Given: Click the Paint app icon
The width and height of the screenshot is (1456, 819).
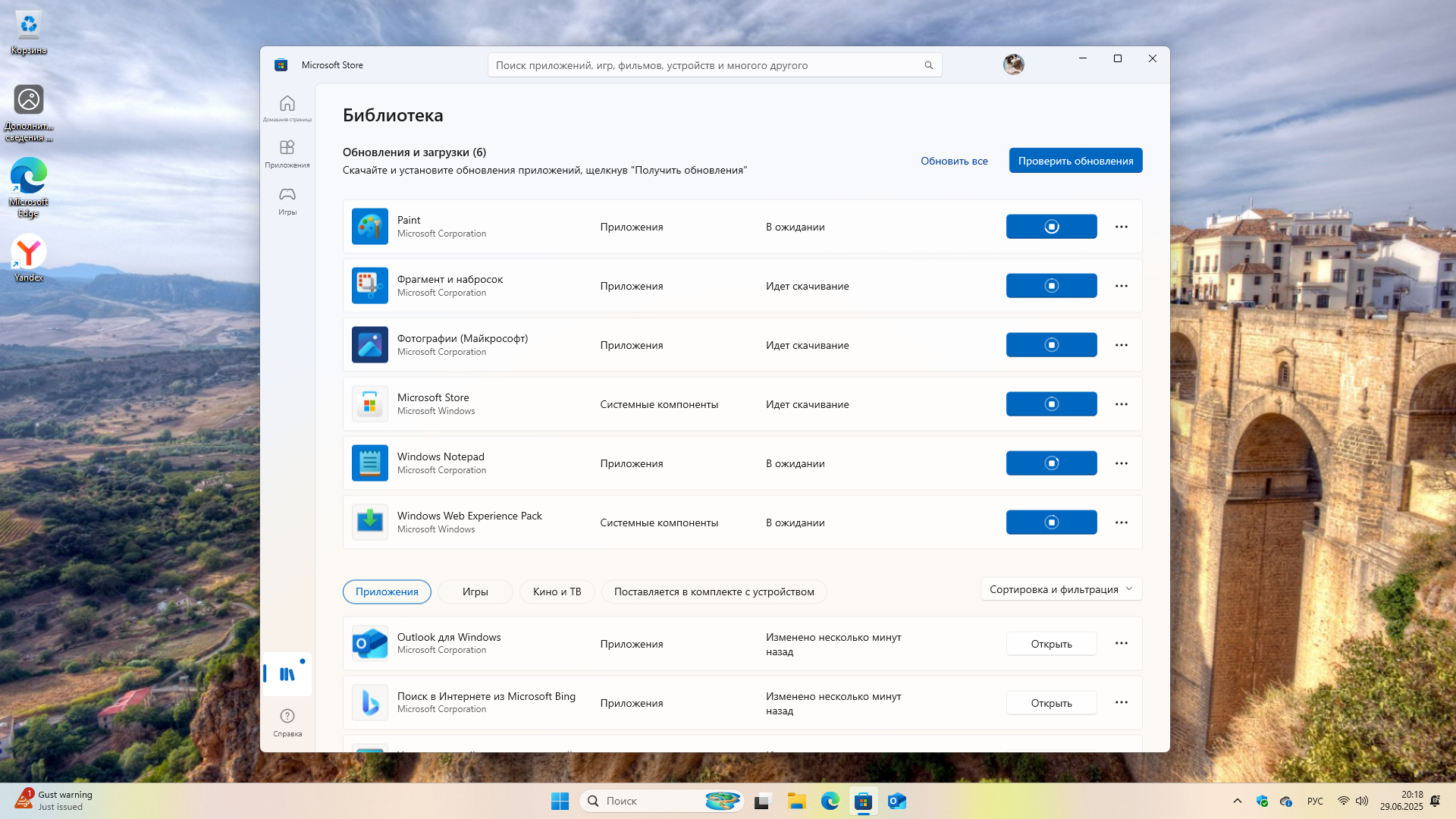Looking at the screenshot, I should tap(369, 226).
